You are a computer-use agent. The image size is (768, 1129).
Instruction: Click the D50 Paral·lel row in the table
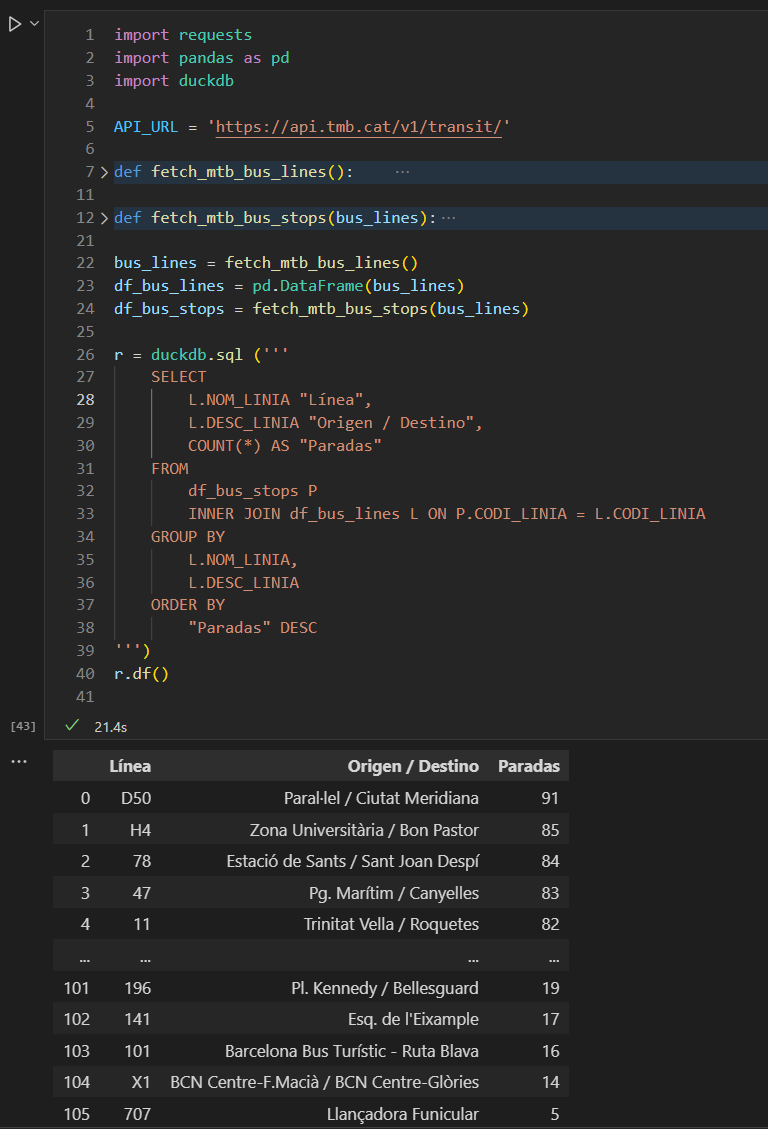(300, 797)
